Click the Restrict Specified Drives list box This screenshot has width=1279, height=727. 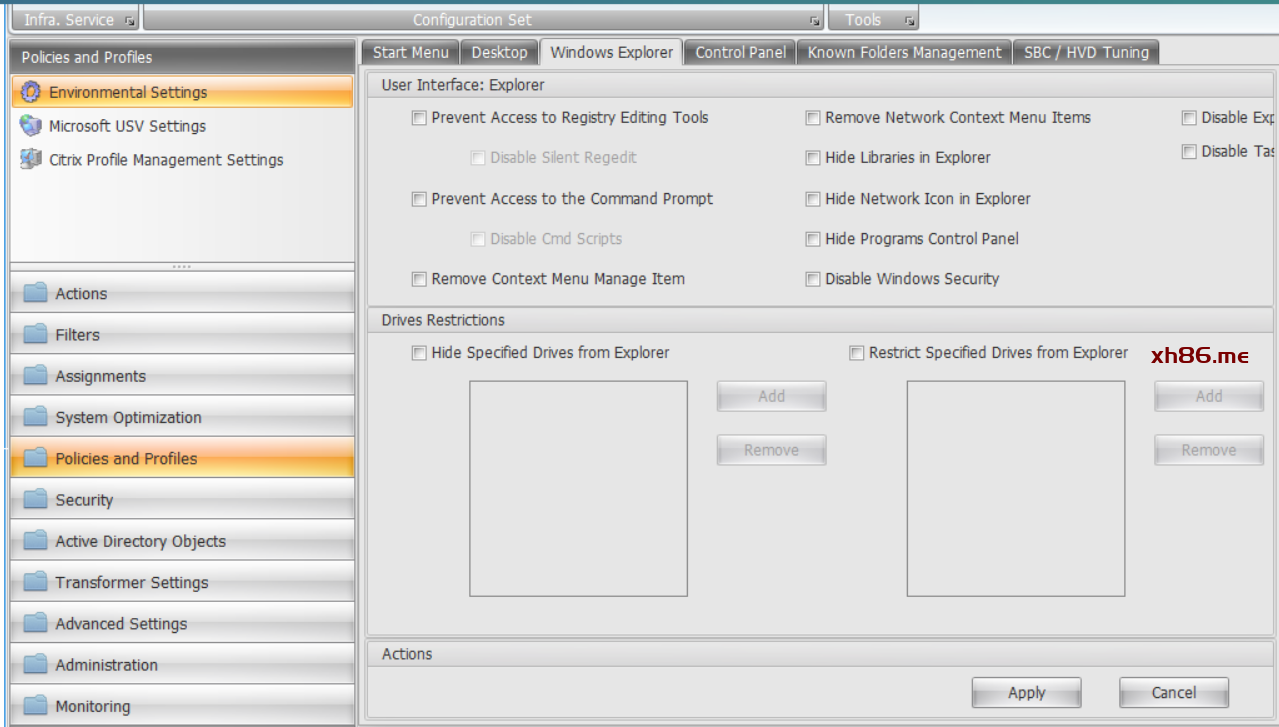(x=1015, y=488)
